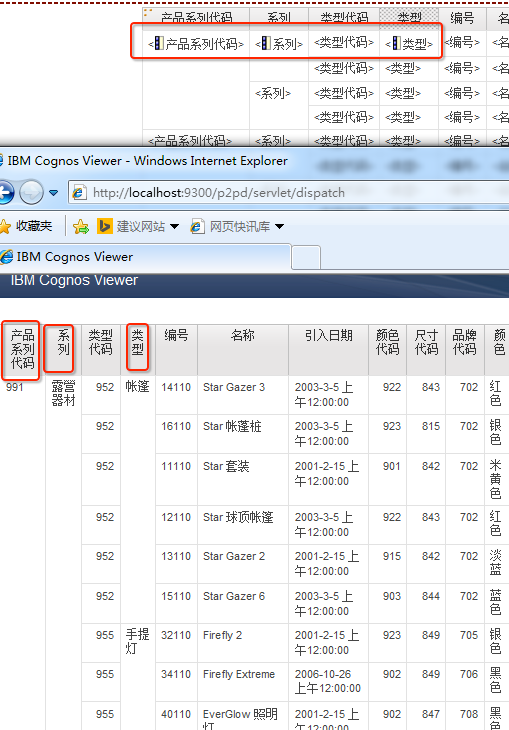This screenshot has width=509, height=730.
Task: Click the 尺寸代码 column header
Action: (x=426, y=350)
